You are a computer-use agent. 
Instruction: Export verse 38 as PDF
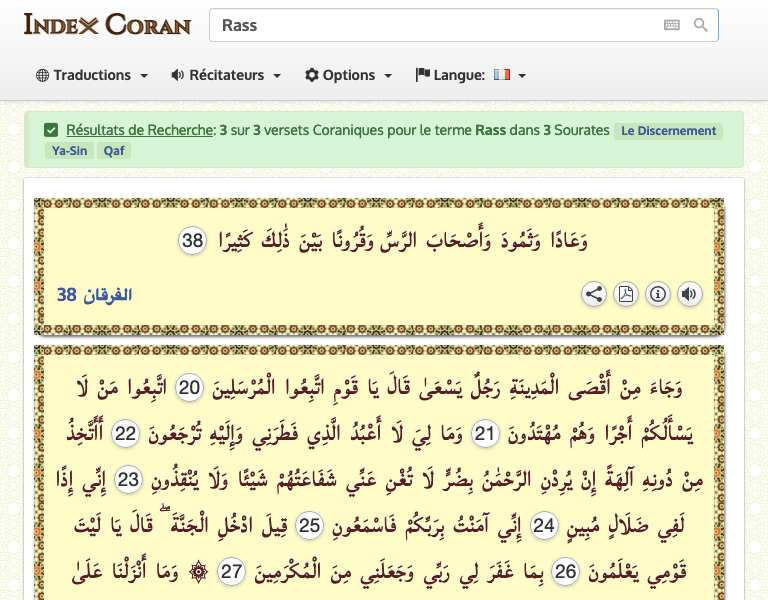tap(626, 294)
